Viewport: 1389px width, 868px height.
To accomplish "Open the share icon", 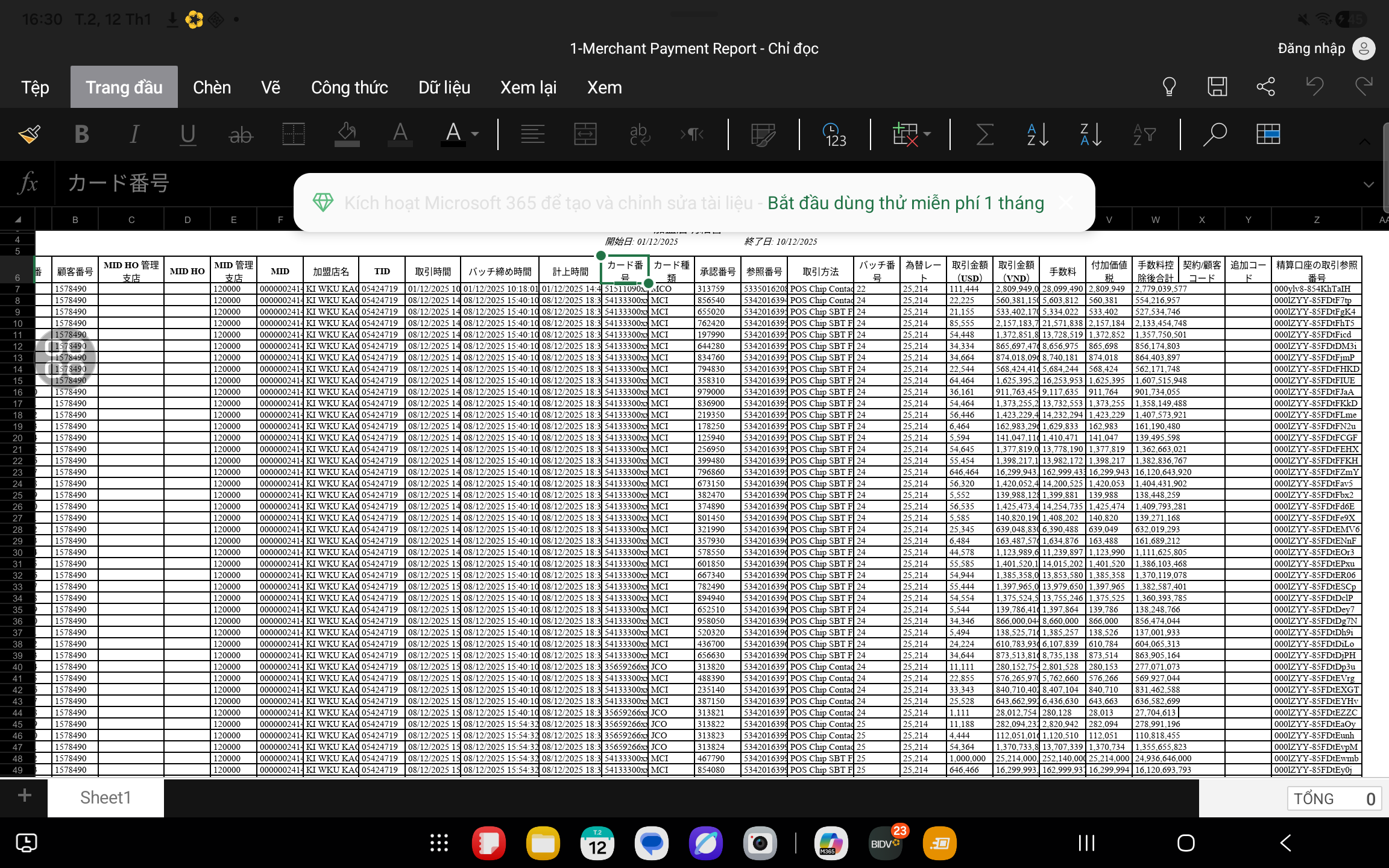I will pyautogui.click(x=1265, y=87).
